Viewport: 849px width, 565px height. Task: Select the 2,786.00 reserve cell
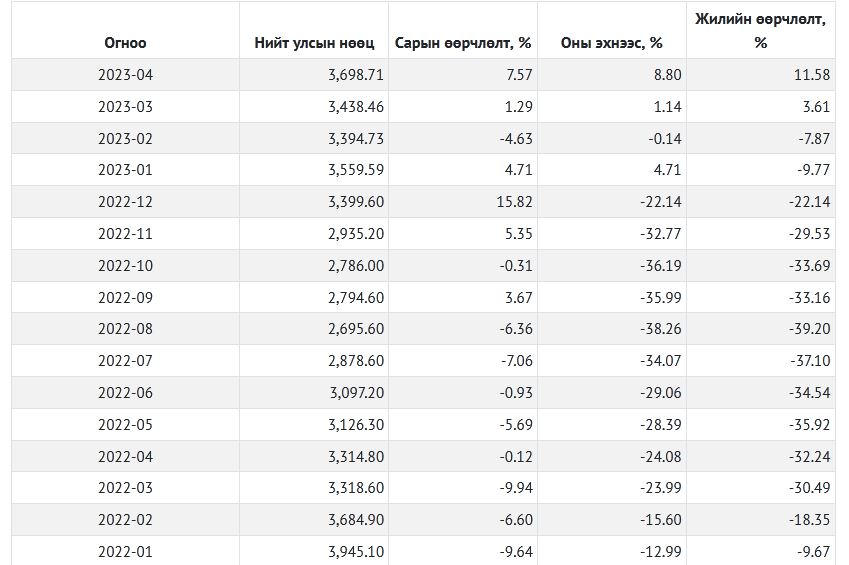[355, 266]
